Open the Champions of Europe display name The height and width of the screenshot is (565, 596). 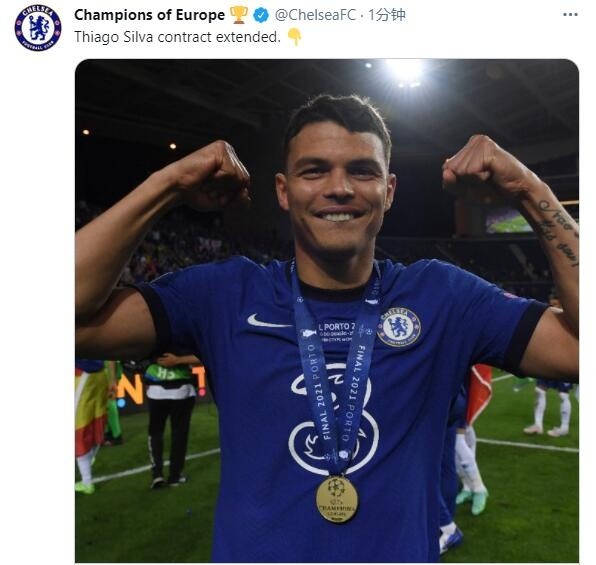coord(149,15)
